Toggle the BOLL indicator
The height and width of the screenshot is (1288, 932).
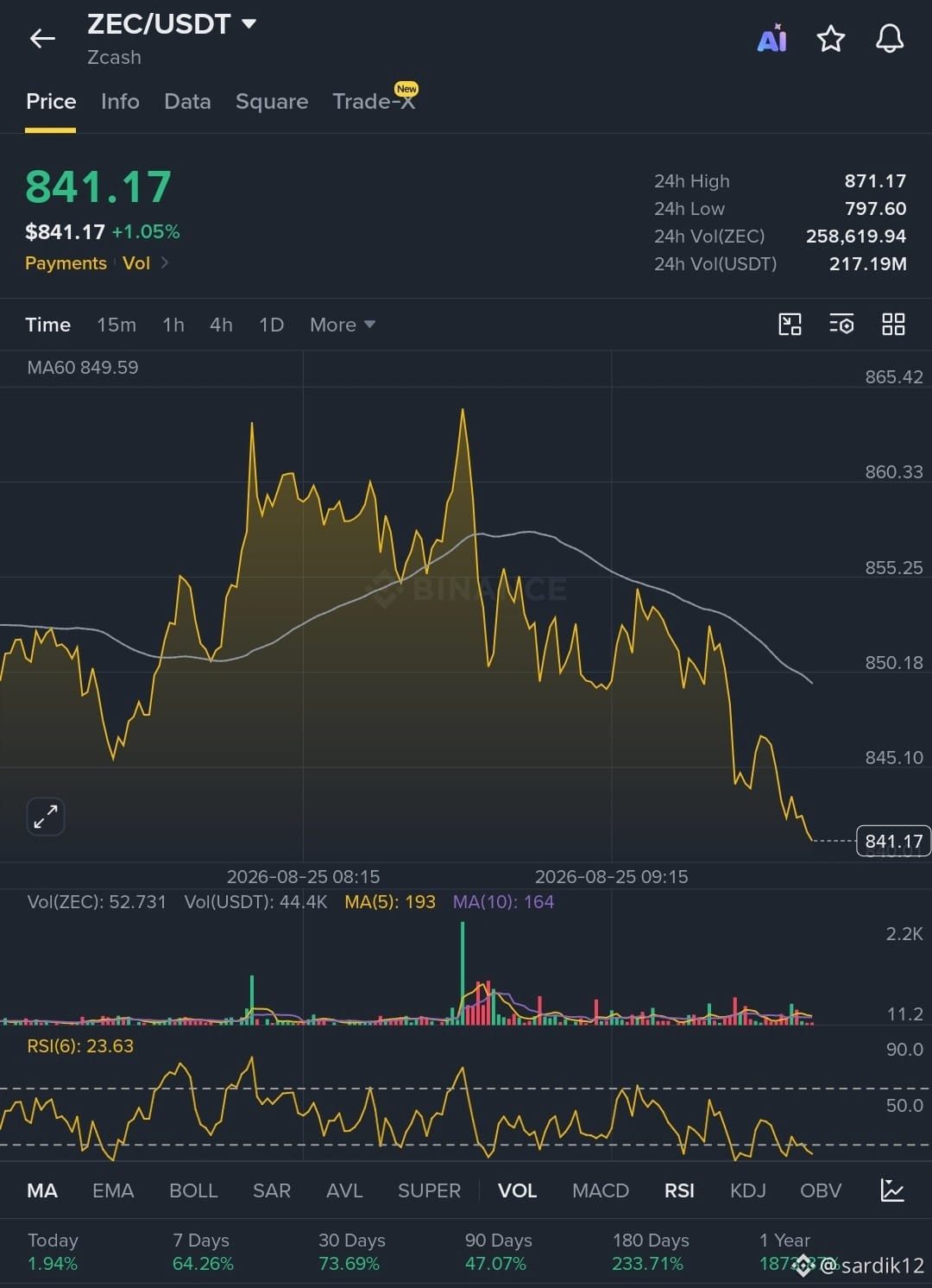click(193, 1190)
